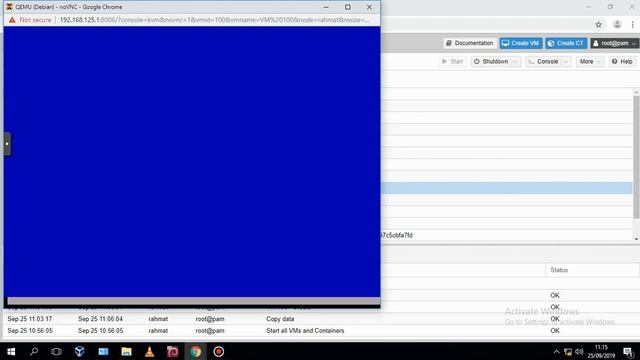This screenshot has width=640, height=360.
Task: Open Chrome's three-dot menu
Action: tap(633, 24)
